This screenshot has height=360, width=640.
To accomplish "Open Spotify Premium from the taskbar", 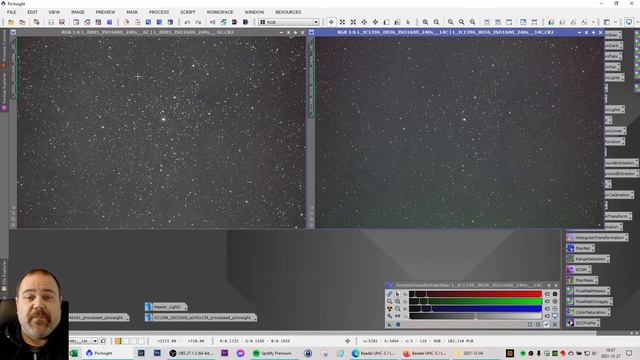I will pyautogui.click(x=272, y=353).
